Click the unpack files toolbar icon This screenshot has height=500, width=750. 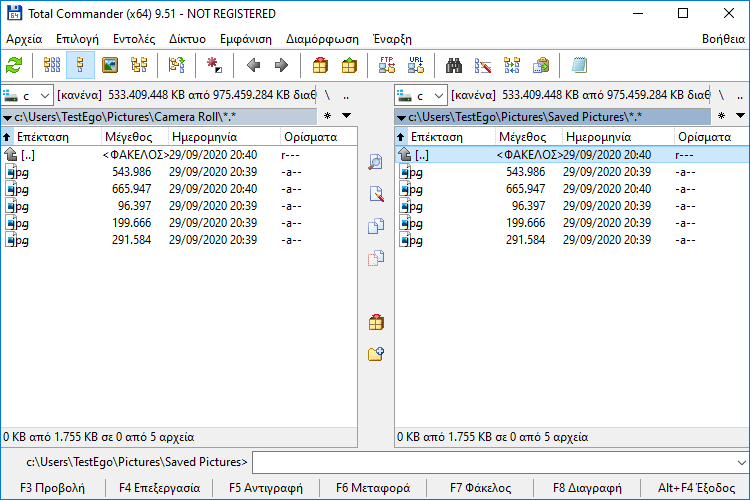(x=349, y=65)
